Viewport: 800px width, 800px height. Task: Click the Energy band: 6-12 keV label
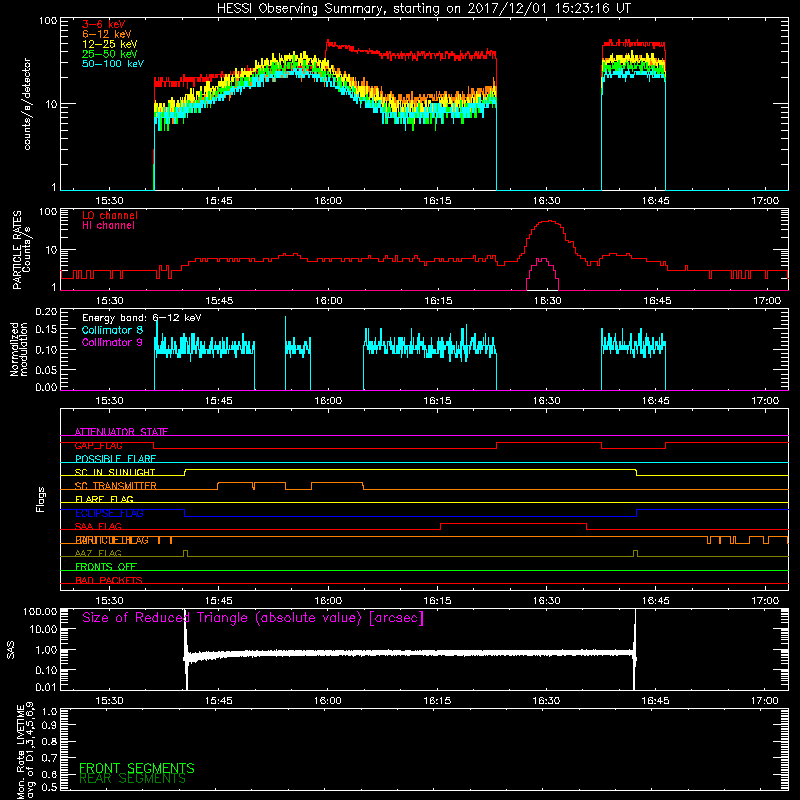141,318
